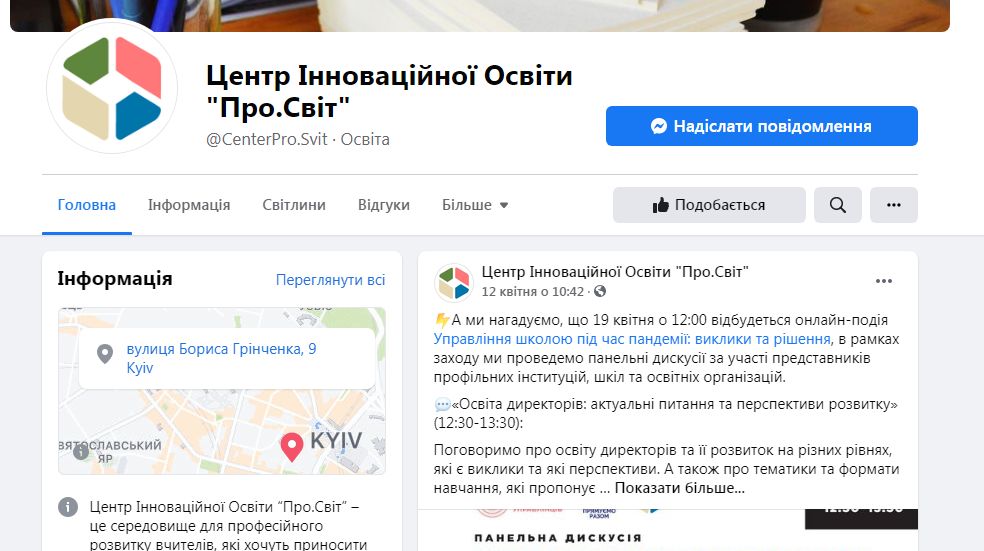Image resolution: width=984 pixels, height=551 pixels.
Task: Open the panel discussion image in the post
Action: [x=668, y=530]
